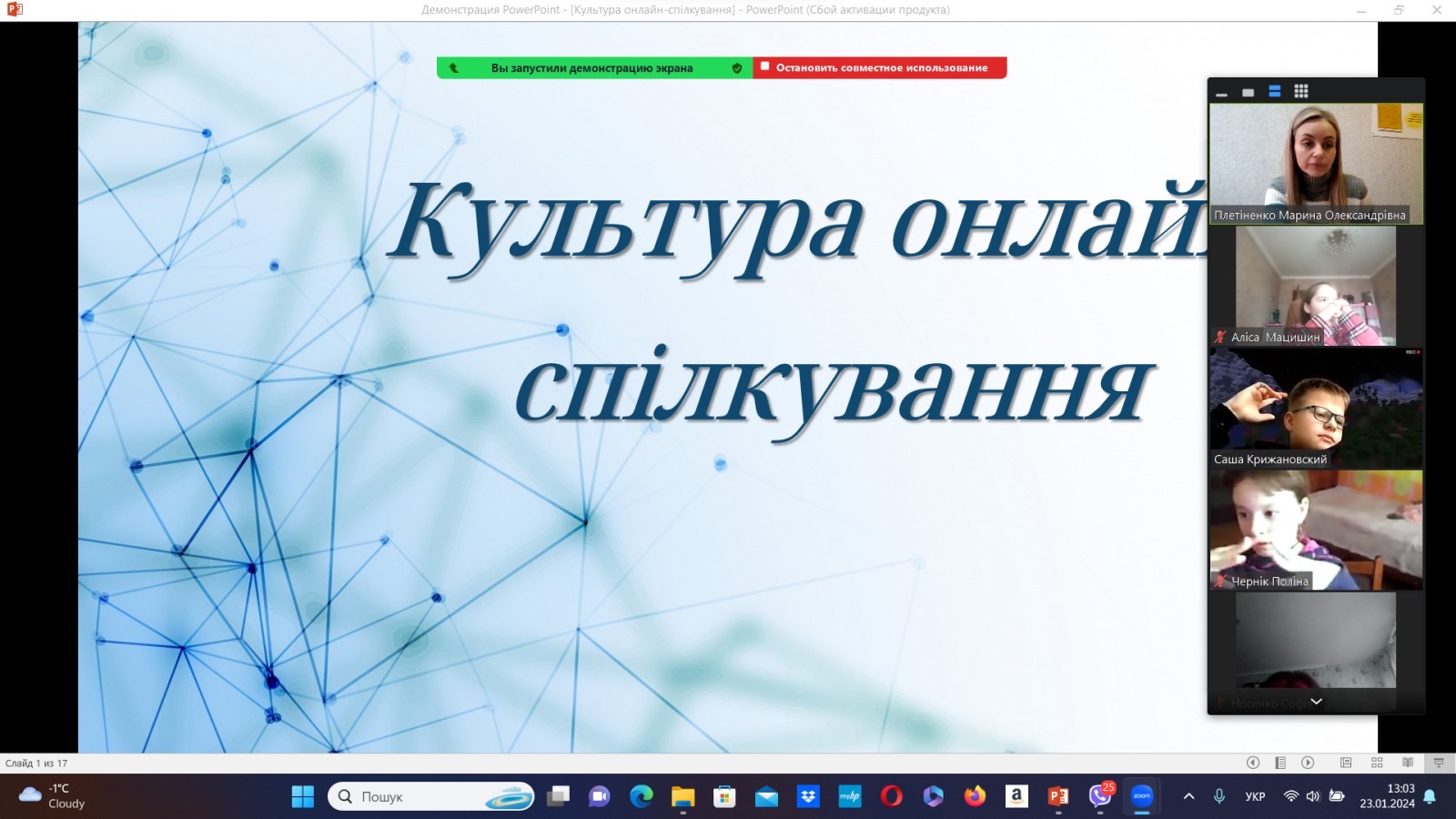
Task: Click the phone icon in sharing bar
Action: click(453, 67)
